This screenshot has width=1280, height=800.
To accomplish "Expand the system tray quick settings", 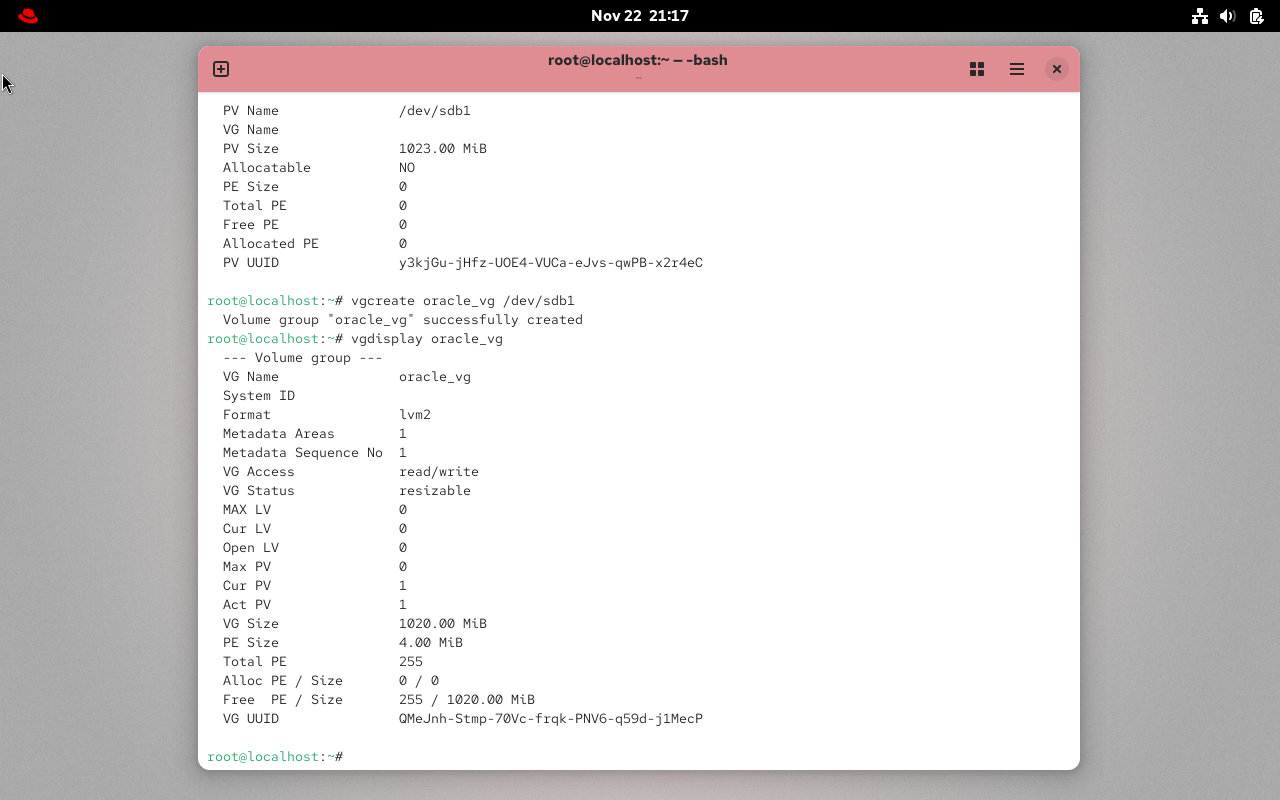I will point(1227,15).
